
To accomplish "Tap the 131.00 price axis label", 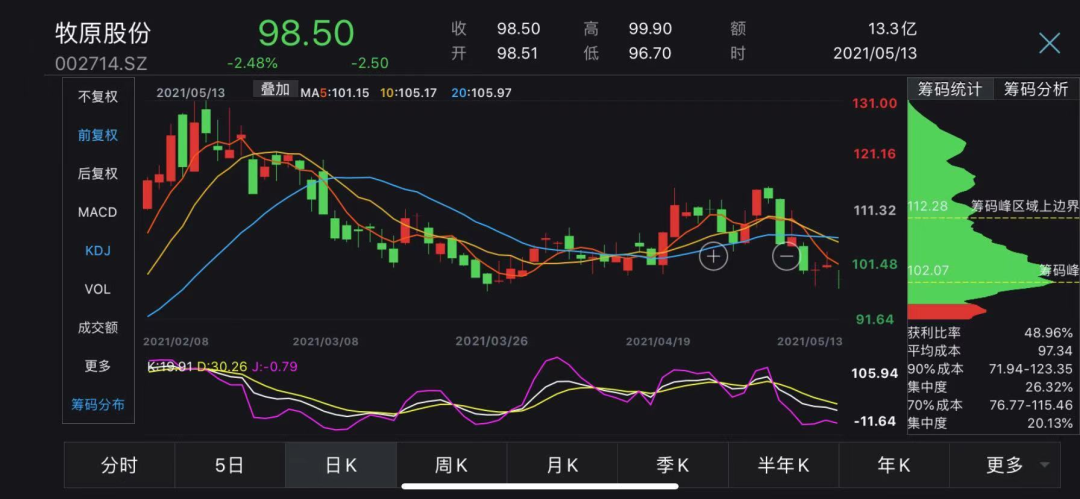I will [874, 103].
